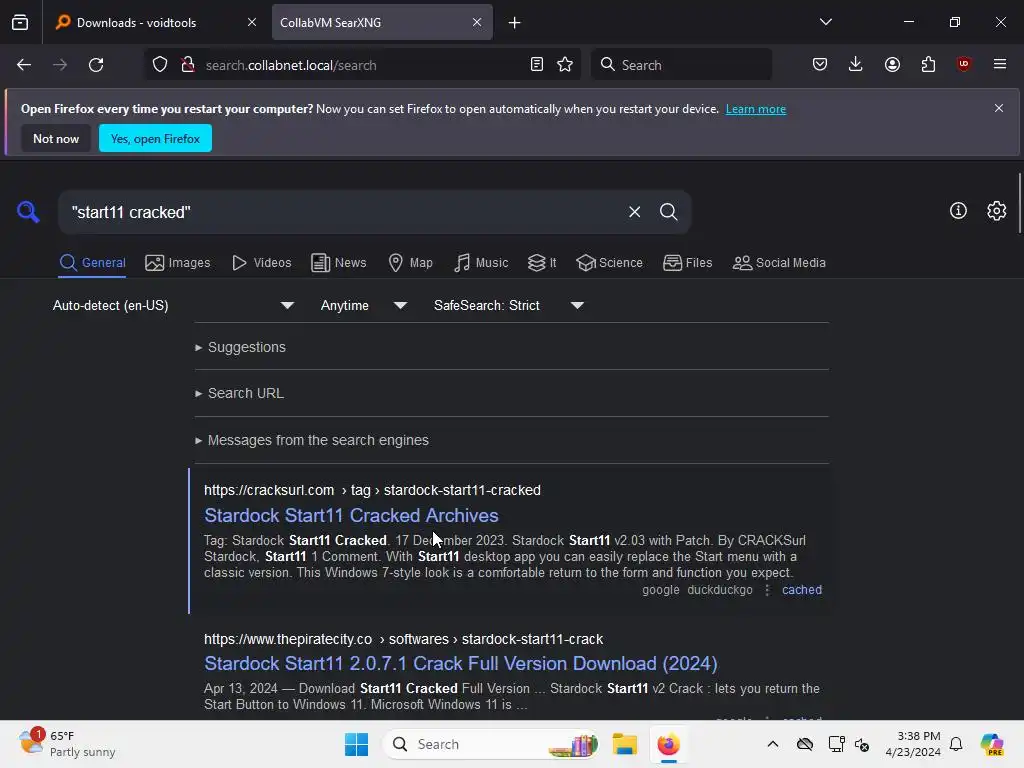This screenshot has height=768, width=1024.
Task: Open SearXNG about info icon
Action: coord(958,210)
